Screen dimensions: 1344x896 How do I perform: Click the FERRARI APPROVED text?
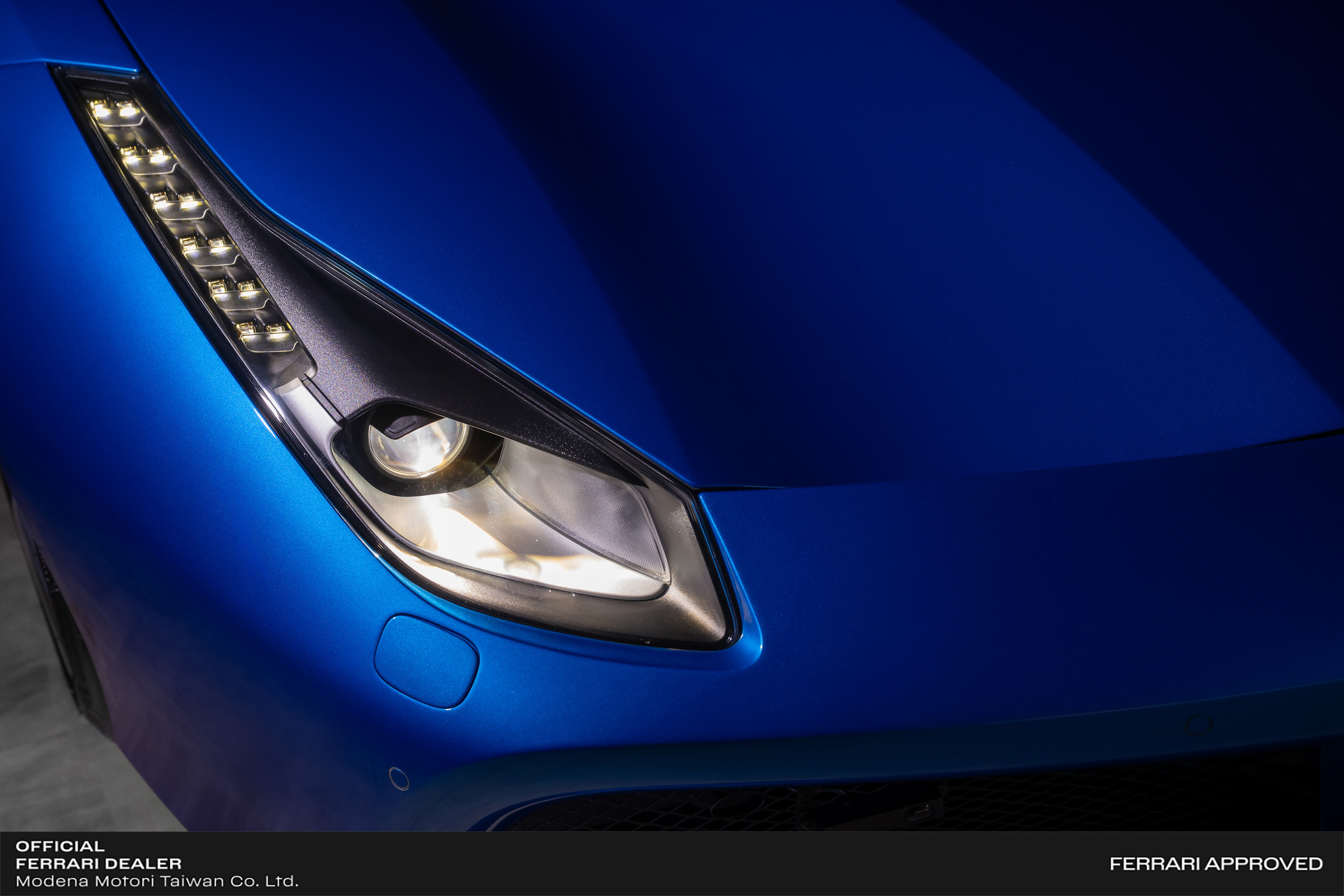click(1216, 864)
